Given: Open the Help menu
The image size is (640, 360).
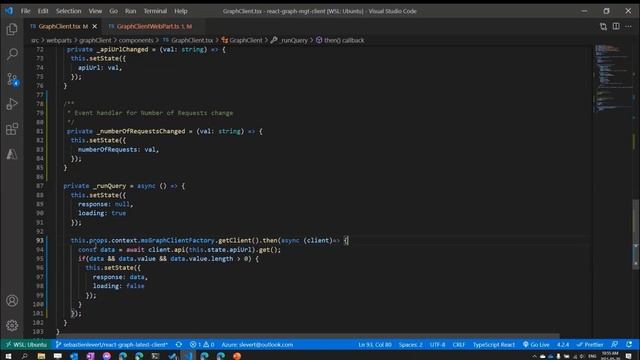Looking at the screenshot, I should tap(181, 11).
